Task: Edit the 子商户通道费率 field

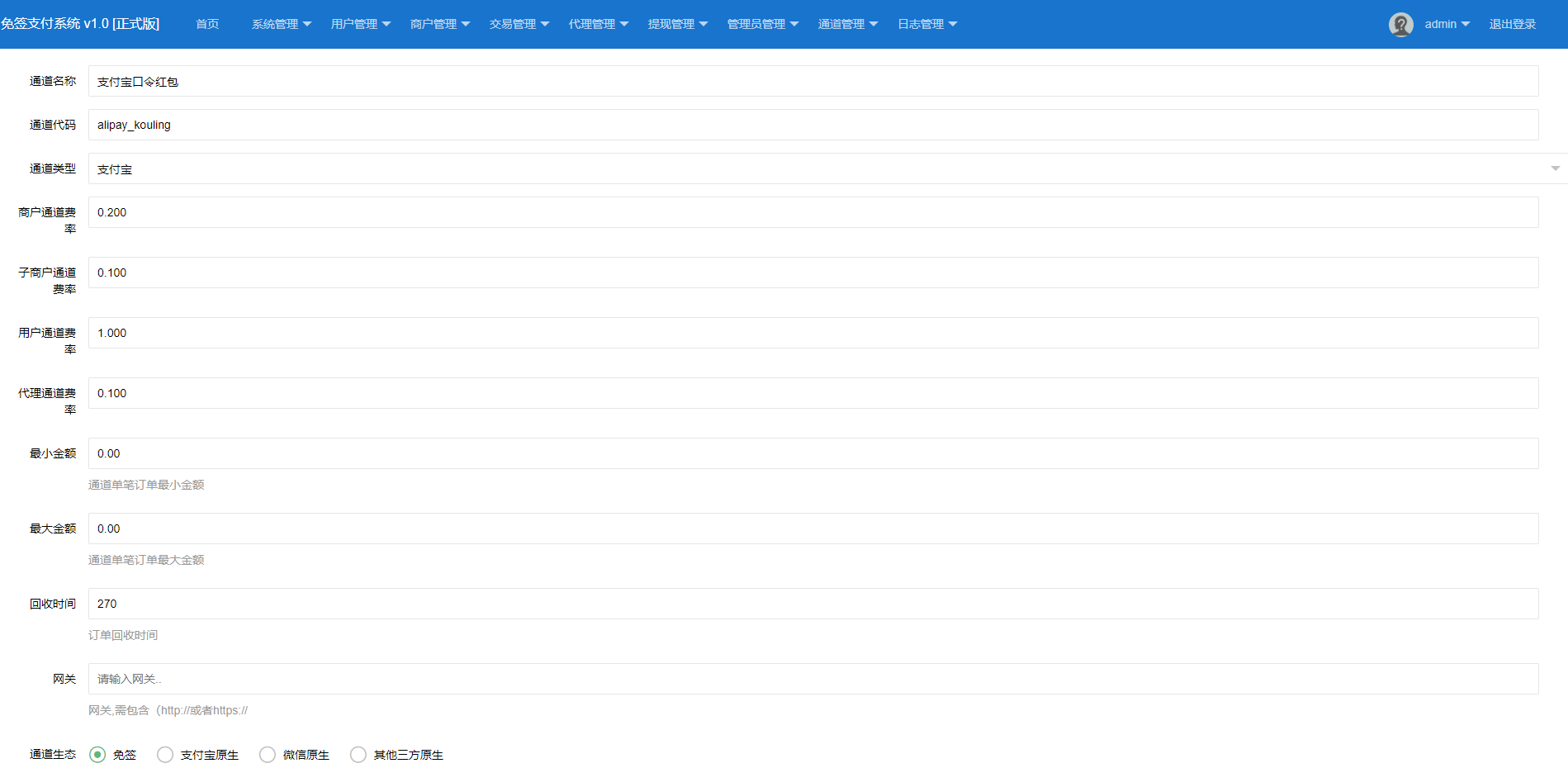Action: [x=813, y=273]
